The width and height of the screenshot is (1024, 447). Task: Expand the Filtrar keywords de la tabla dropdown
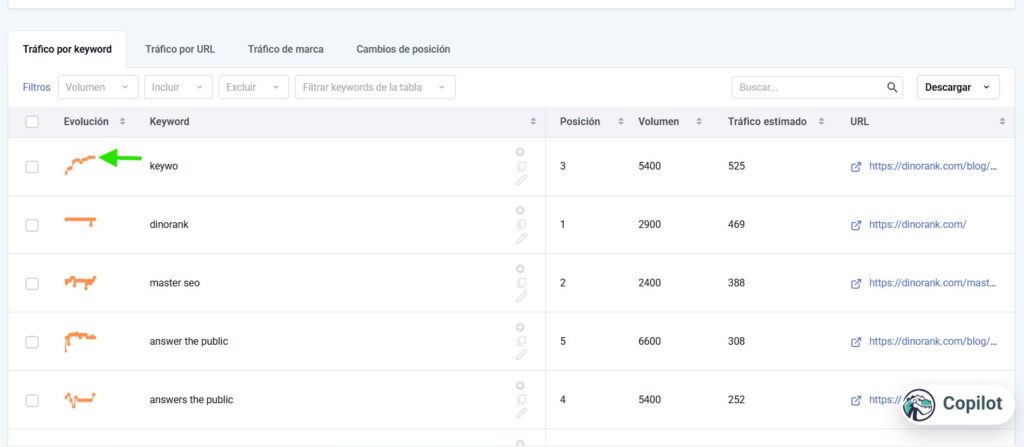[375, 87]
